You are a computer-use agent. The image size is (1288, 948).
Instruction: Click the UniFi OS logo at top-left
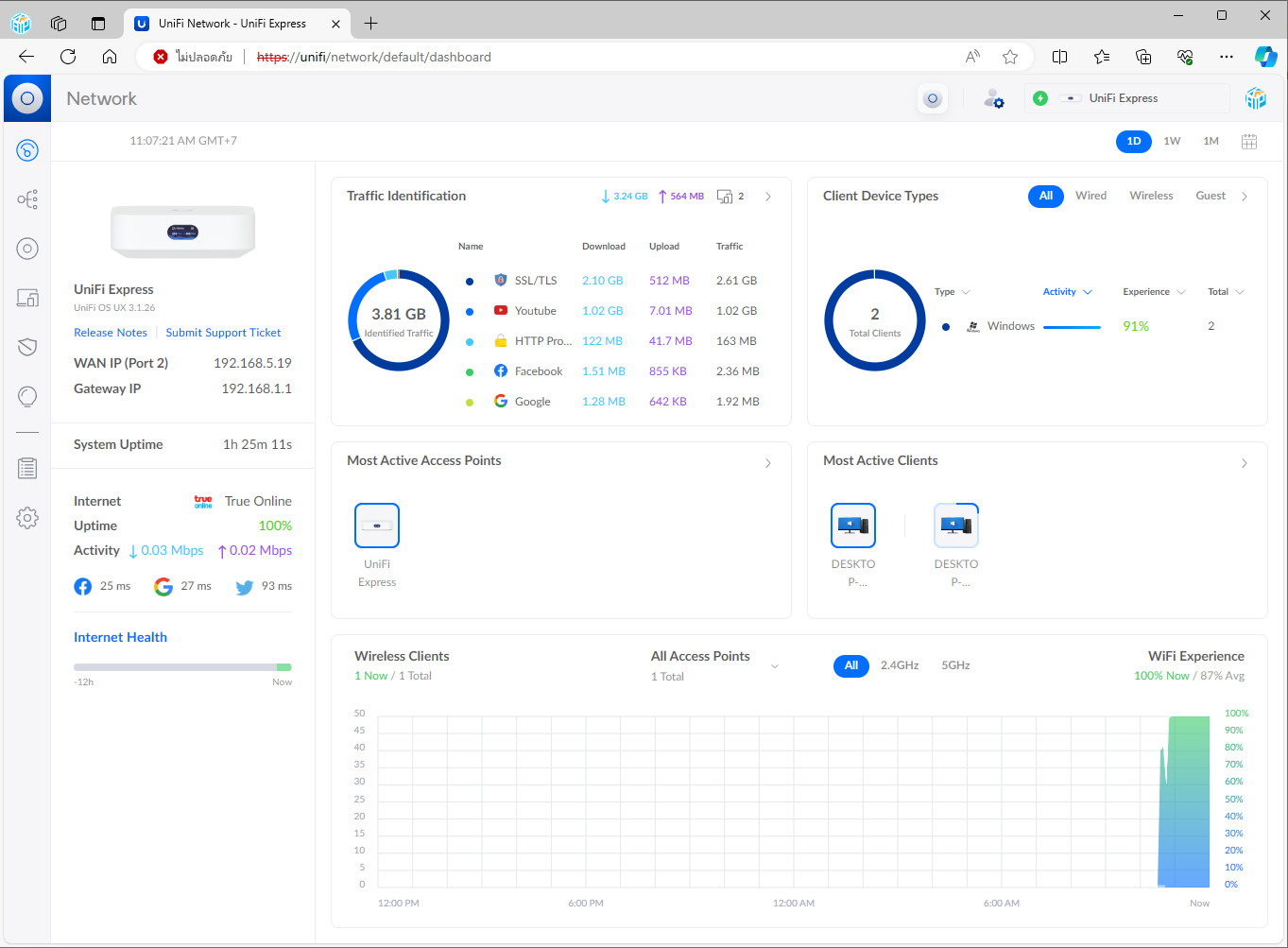[x=27, y=98]
